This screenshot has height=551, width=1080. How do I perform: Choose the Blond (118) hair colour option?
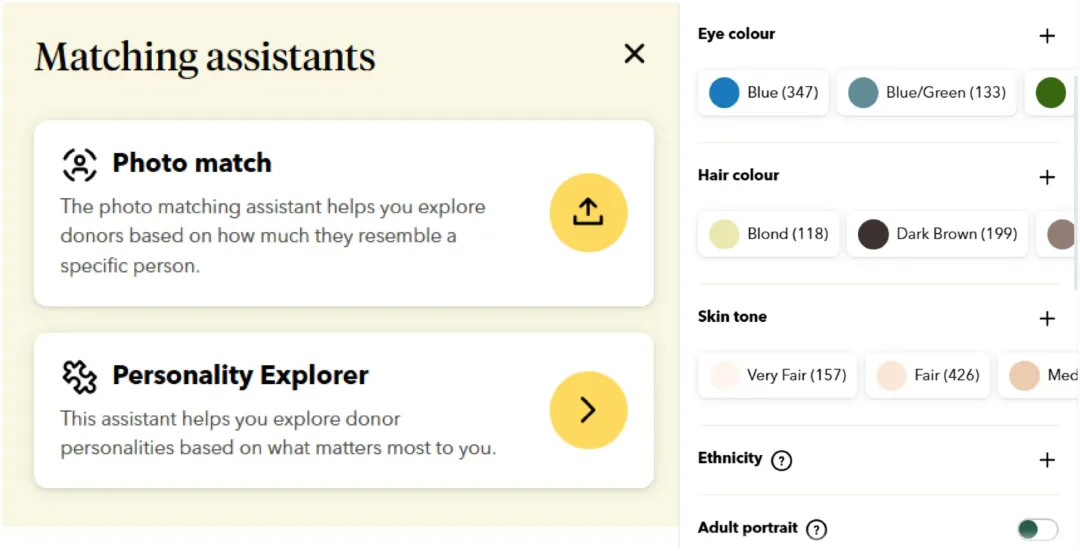click(x=768, y=234)
